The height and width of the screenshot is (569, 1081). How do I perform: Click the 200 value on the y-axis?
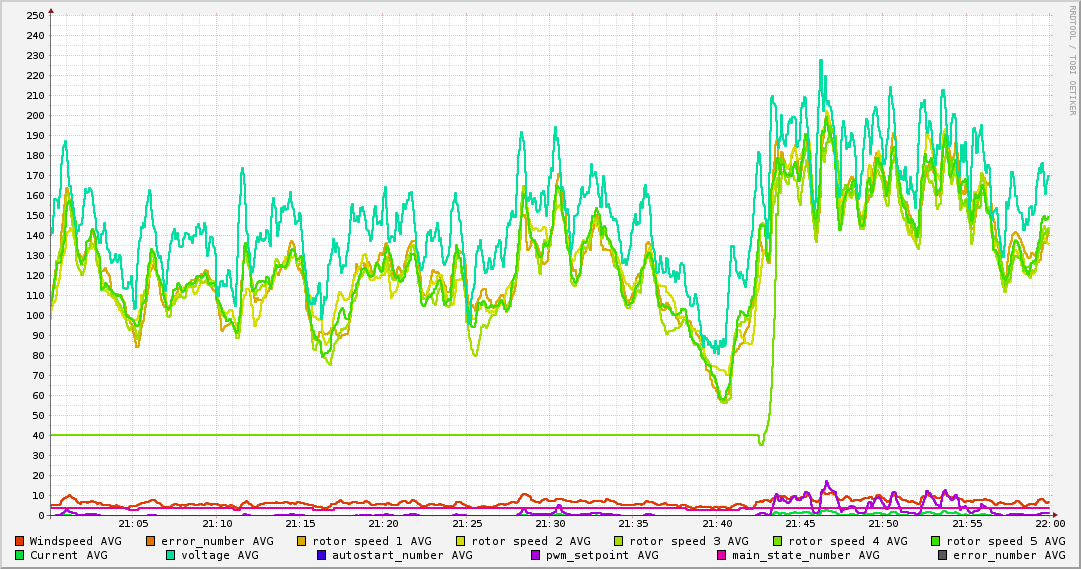pyautogui.click(x=34, y=115)
